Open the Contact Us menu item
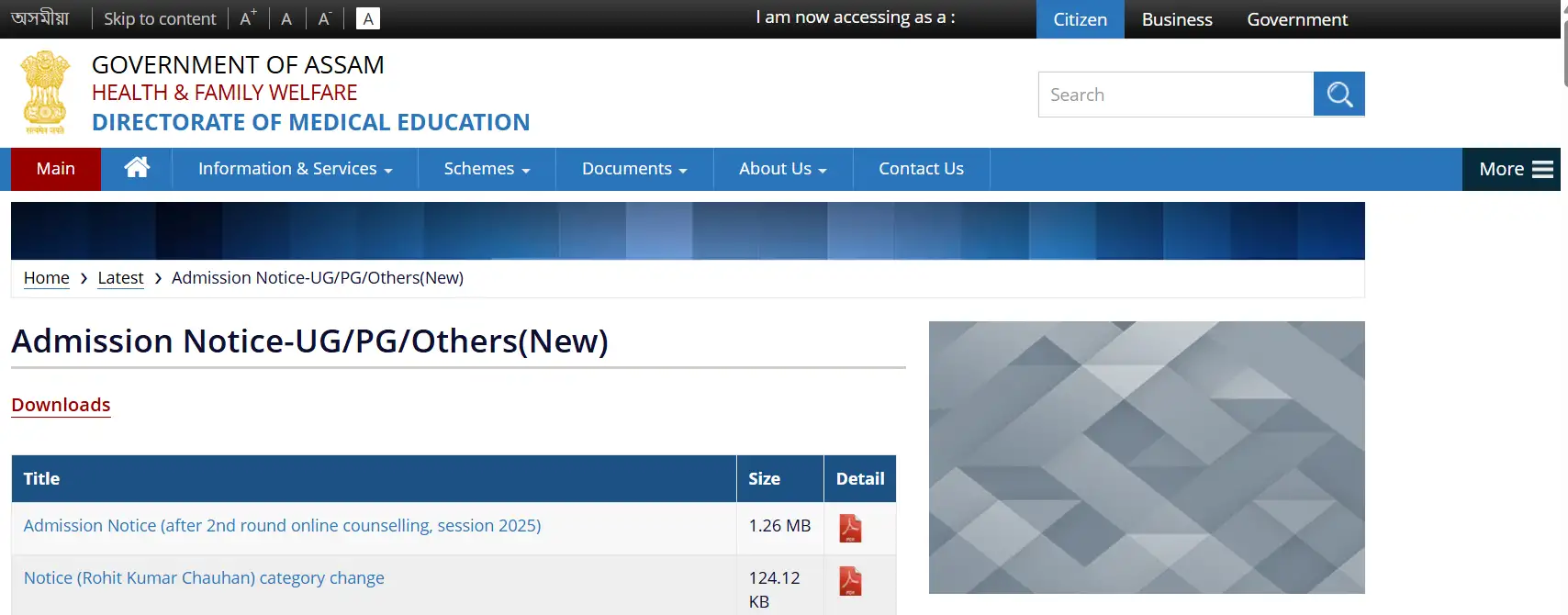The height and width of the screenshot is (615, 1568). click(x=921, y=169)
